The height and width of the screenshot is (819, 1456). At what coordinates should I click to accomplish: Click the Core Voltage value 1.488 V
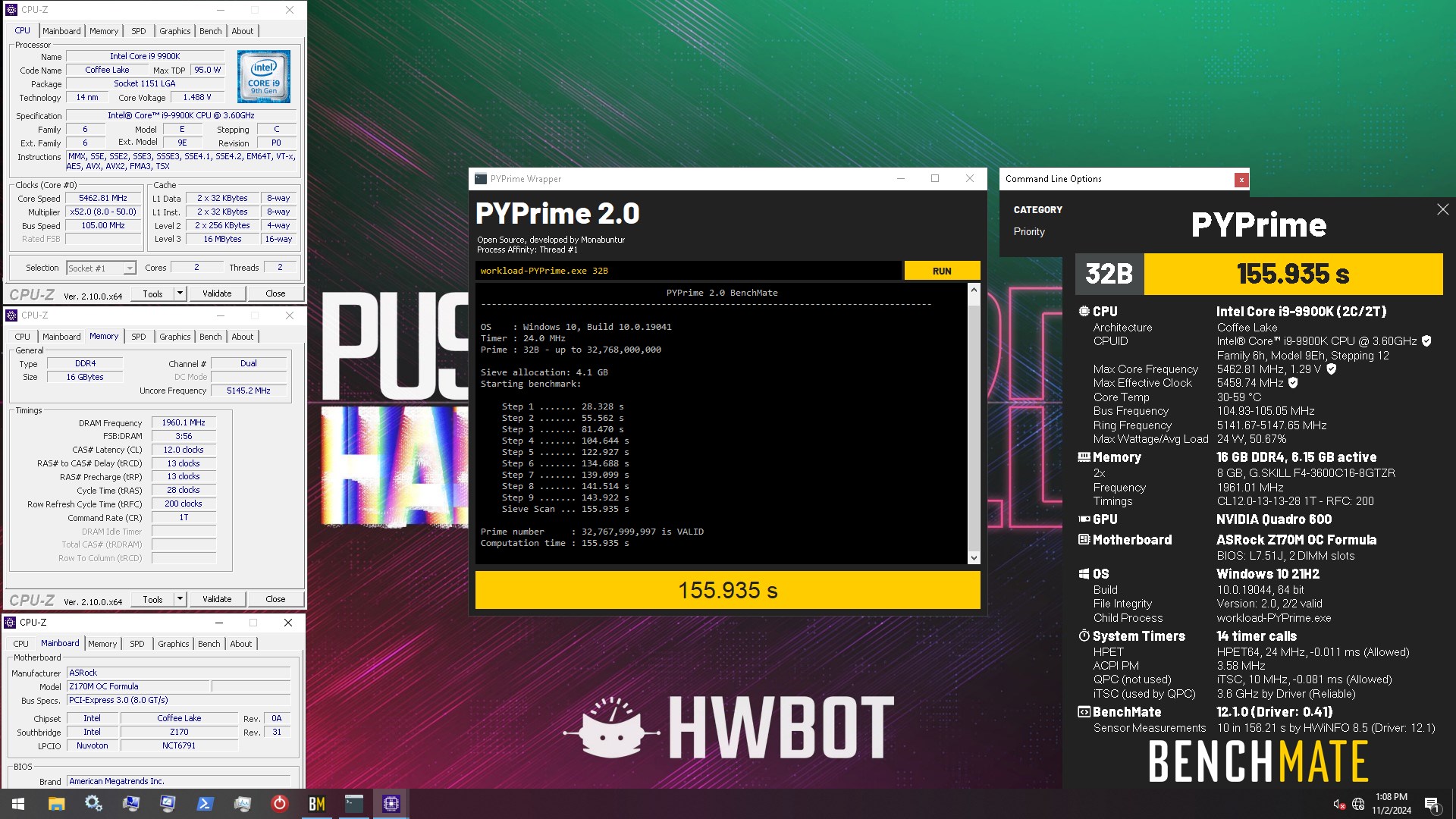point(197,97)
